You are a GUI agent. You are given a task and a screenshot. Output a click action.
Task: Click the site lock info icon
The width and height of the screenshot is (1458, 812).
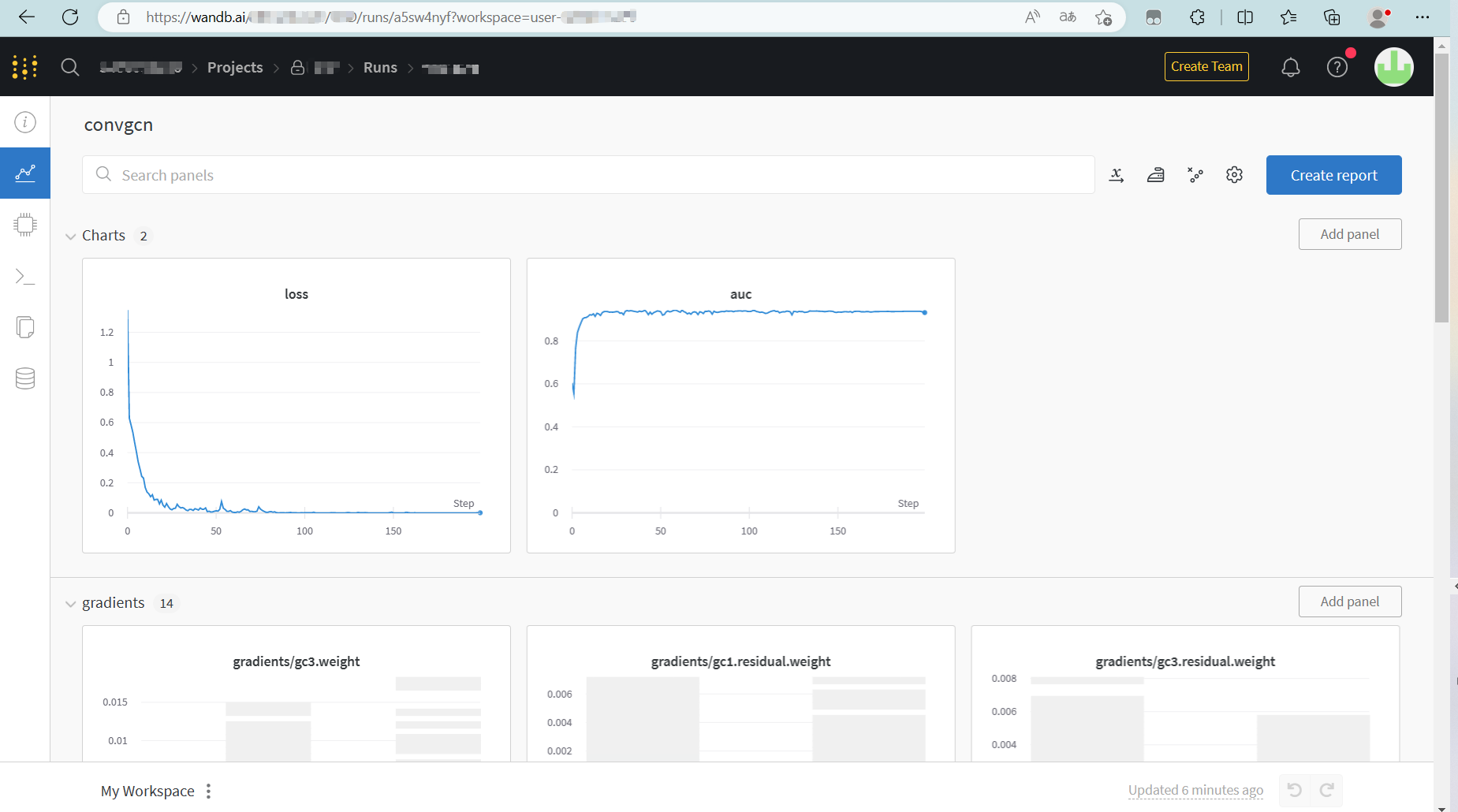(123, 17)
